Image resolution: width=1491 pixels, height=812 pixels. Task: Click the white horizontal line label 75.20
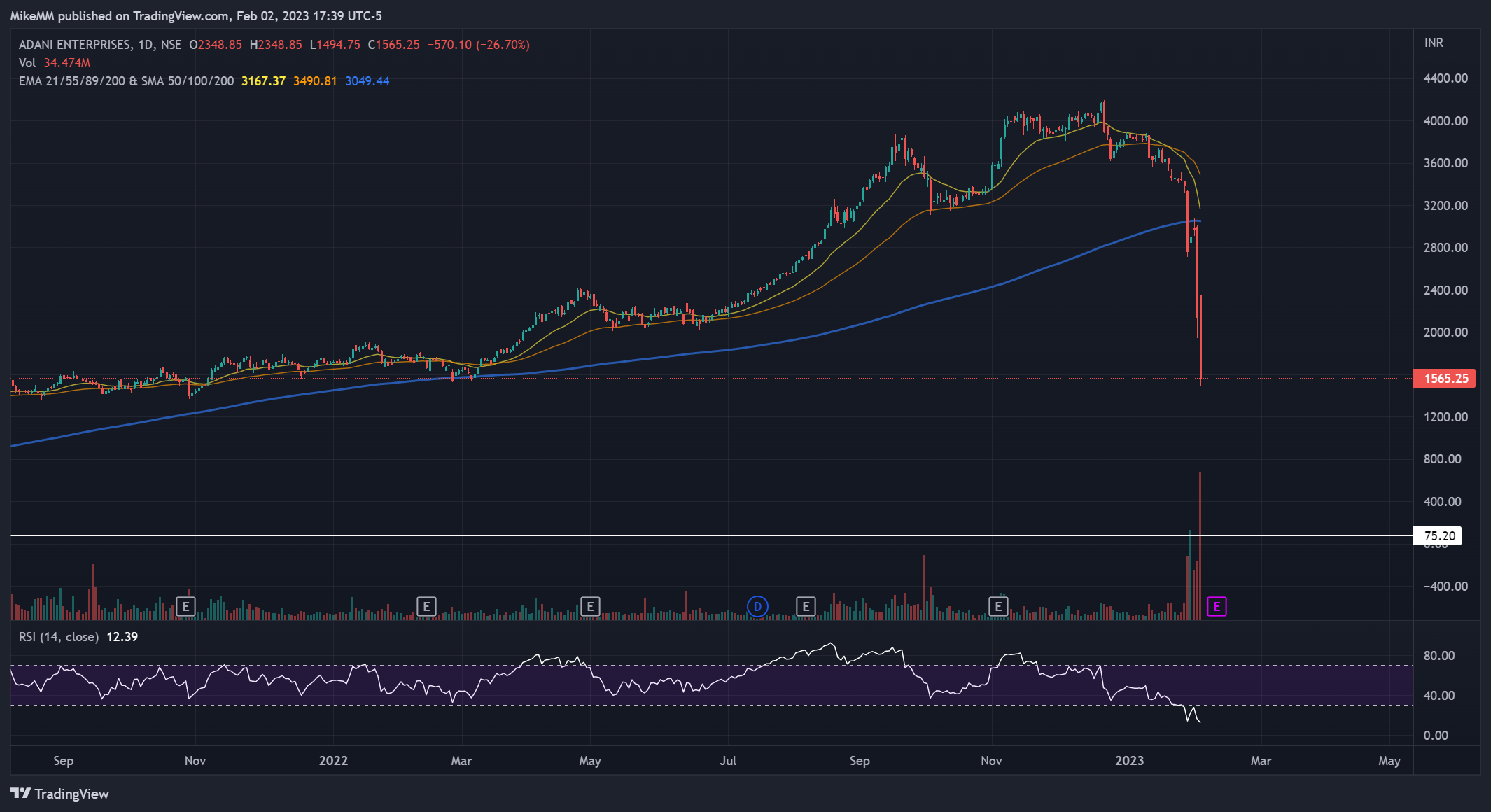(1438, 536)
